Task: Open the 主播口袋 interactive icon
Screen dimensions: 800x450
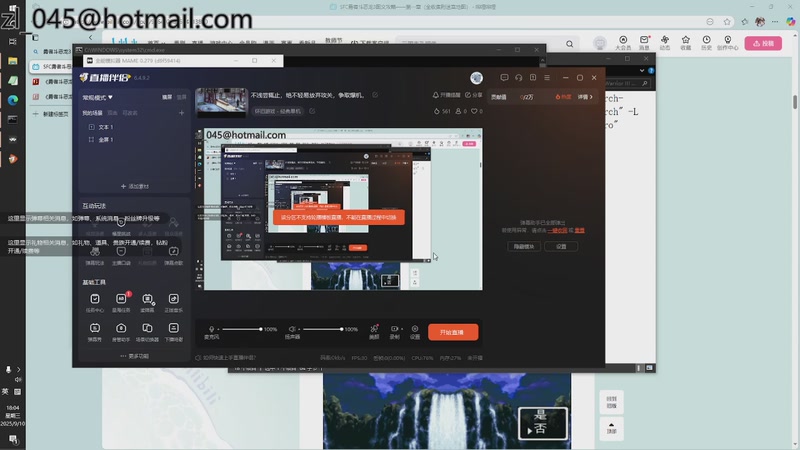Action: [121, 256]
